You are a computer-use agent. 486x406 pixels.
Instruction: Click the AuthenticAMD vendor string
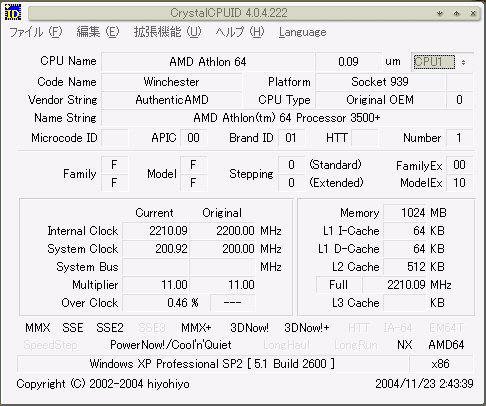click(171, 100)
